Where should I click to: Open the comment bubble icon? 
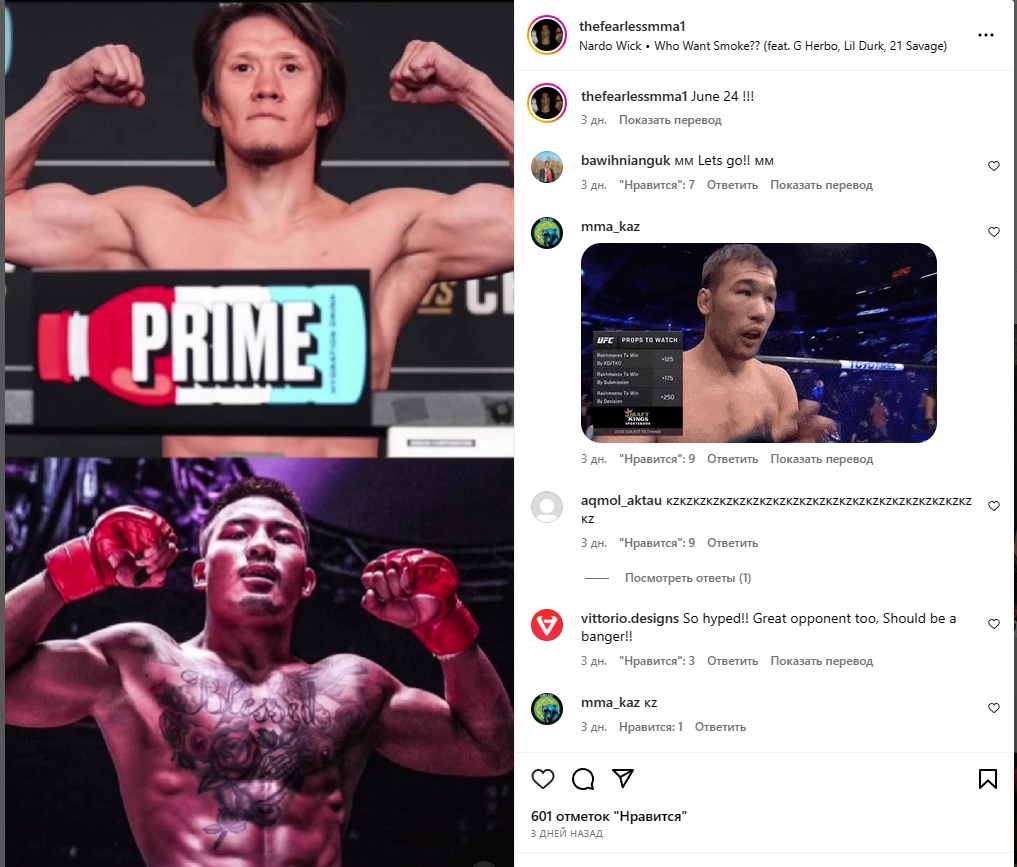pos(582,778)
